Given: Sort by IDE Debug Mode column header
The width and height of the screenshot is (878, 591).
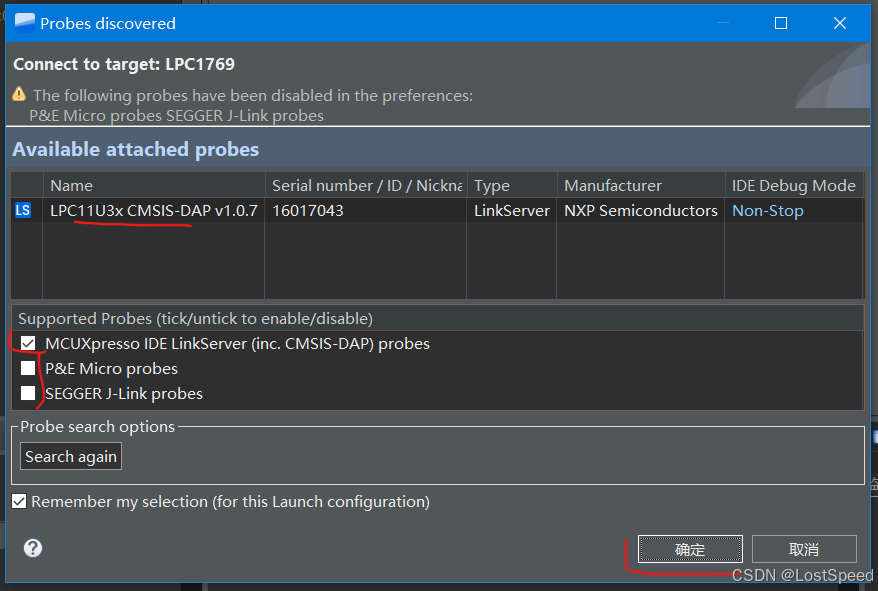Looking at the screenshot, I should [x=794, y=185].
